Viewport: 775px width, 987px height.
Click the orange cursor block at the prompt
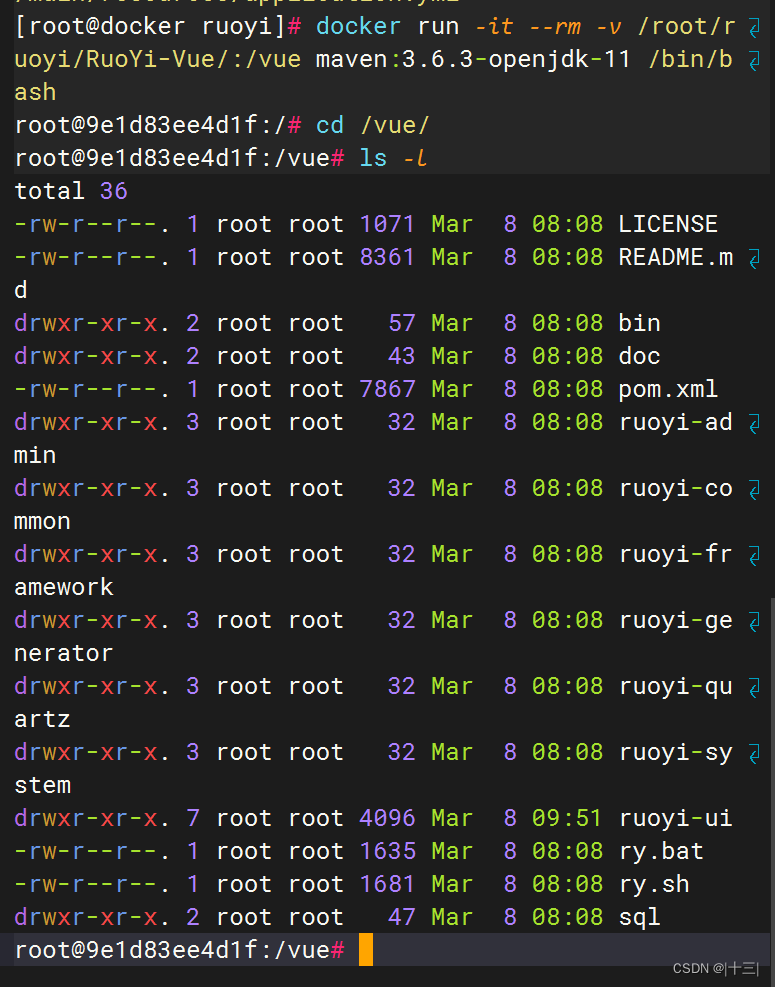[x=366, y=950]
